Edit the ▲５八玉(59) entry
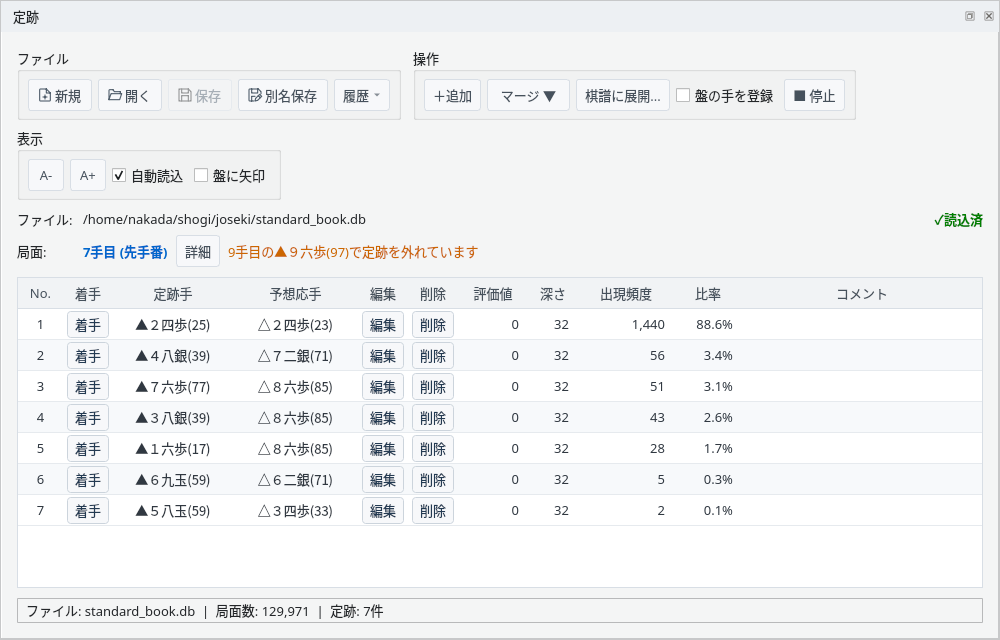The image size is (1000, 640). pyautogui.click(x=383, y=511)
